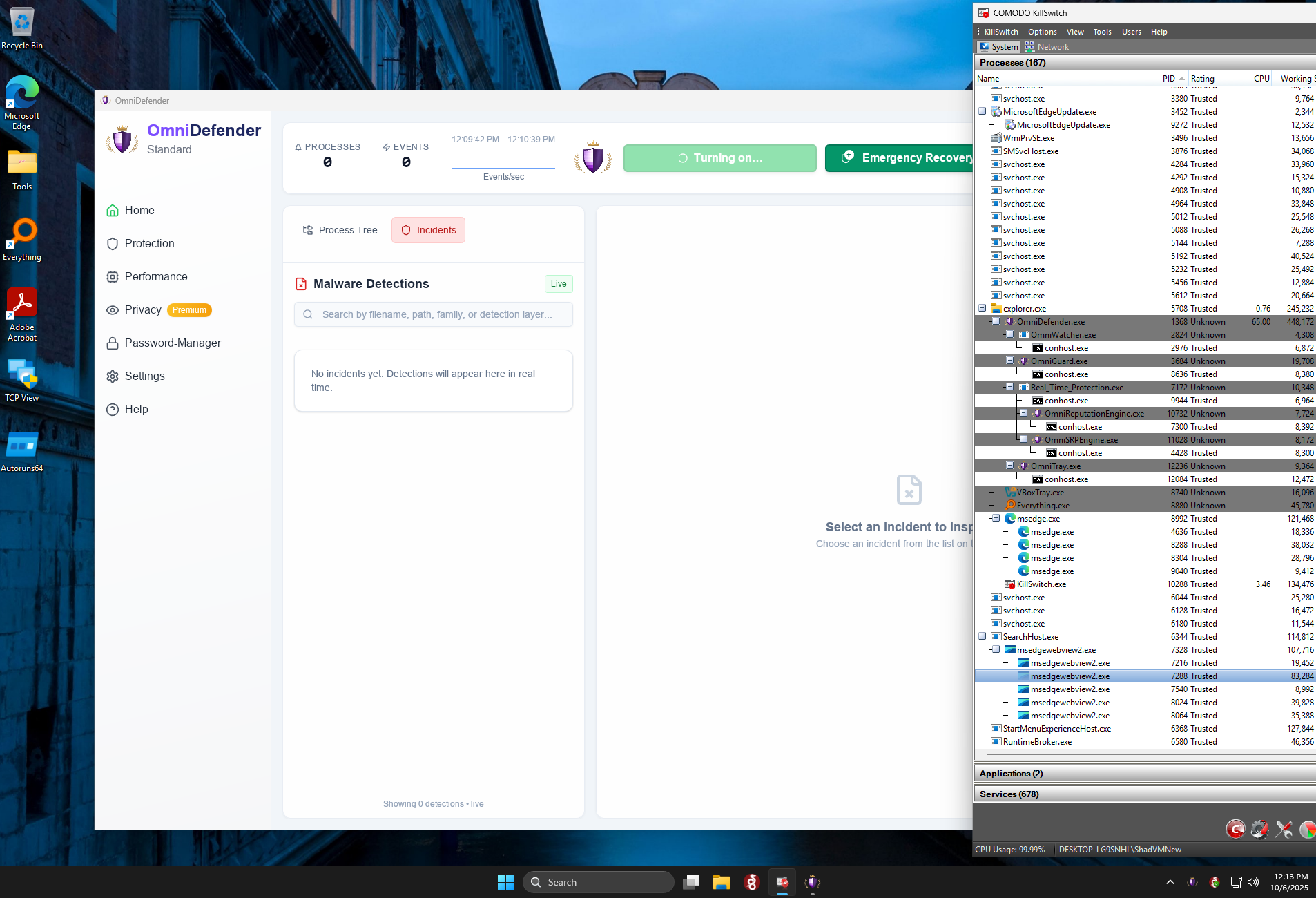1316x898 pixels.
Task: Select StartMenuExperienceHost.exe row
Action: [x=1145, y=729]
